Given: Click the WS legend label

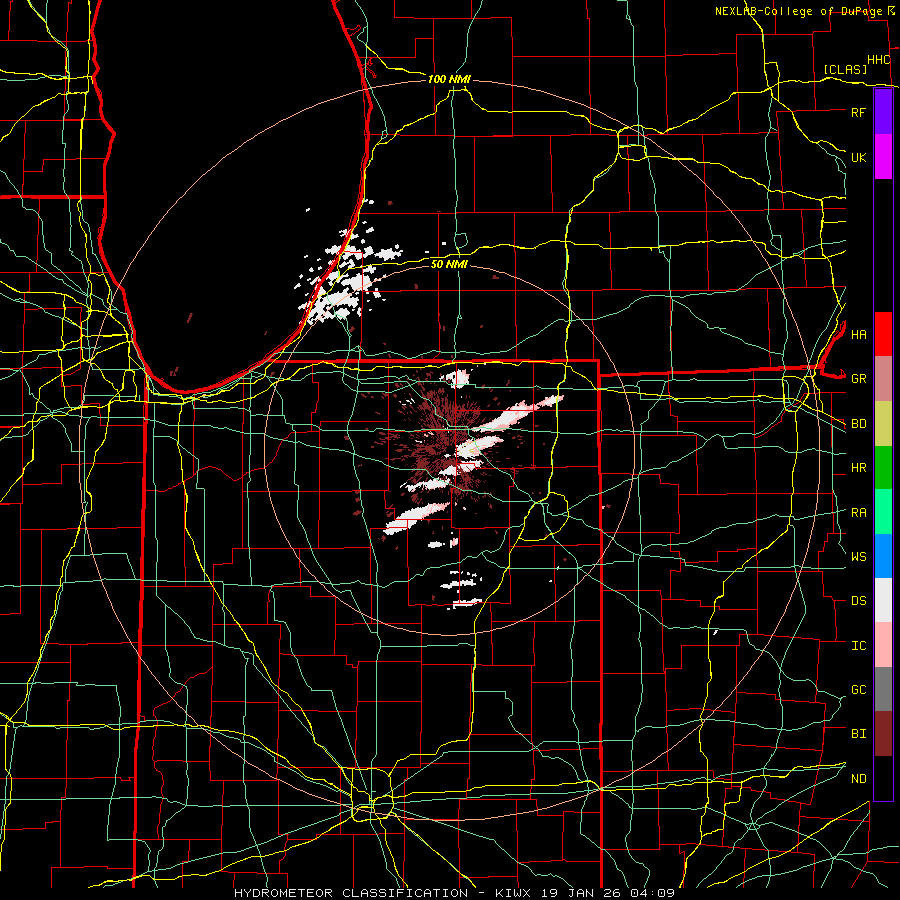Looking at the screenshot, I should pos(858,556).
